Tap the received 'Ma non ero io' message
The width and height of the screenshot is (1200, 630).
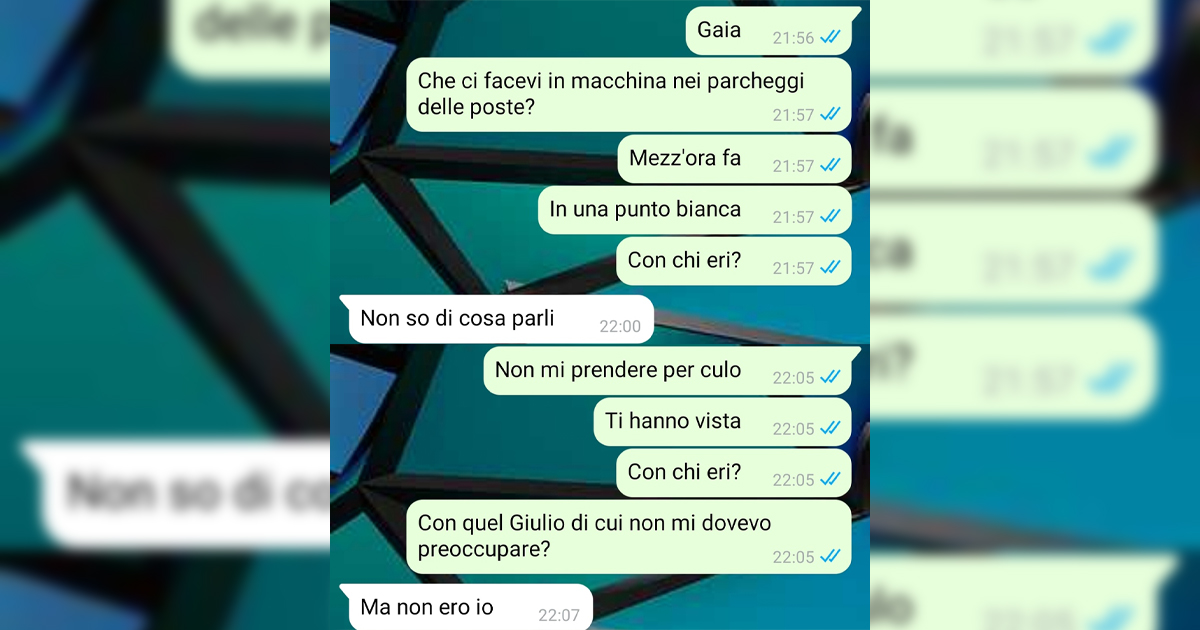coord(466,608)
